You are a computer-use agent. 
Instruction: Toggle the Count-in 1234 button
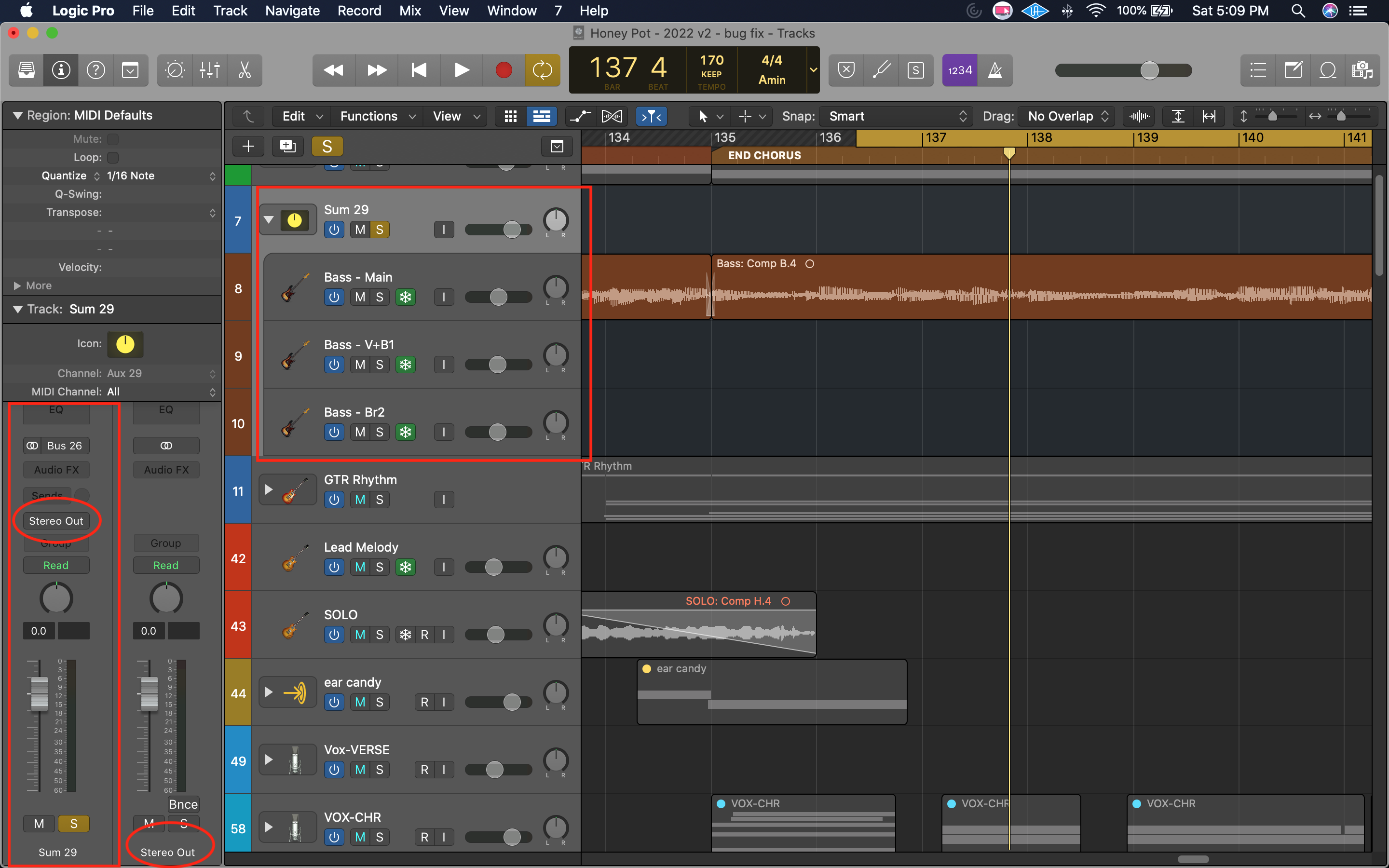[960, 70]
